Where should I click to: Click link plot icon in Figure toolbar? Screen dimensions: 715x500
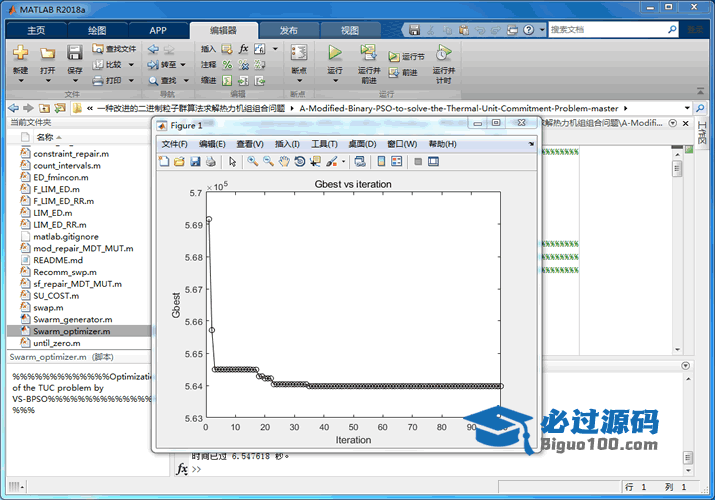tap(360, 161)
